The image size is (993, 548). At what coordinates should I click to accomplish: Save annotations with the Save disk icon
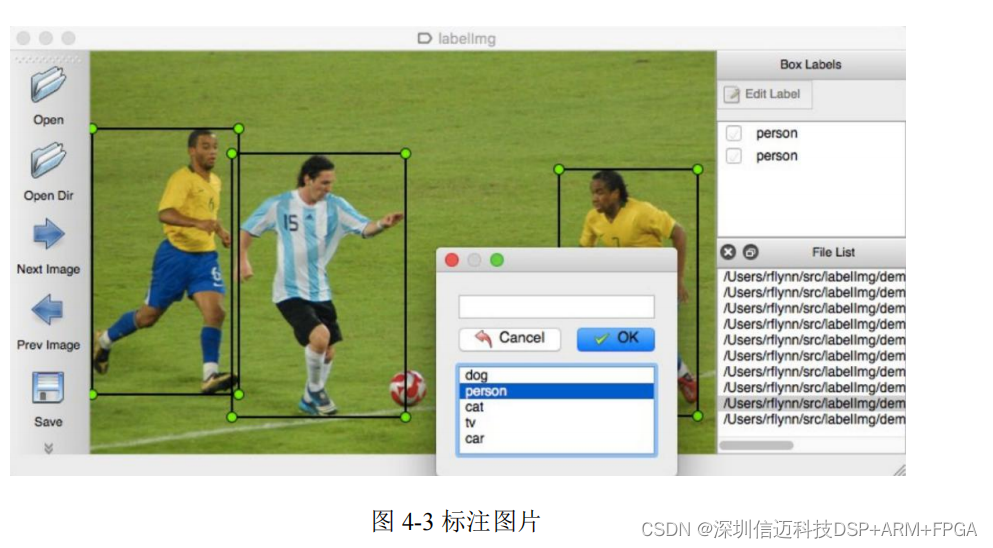(48, 388)
